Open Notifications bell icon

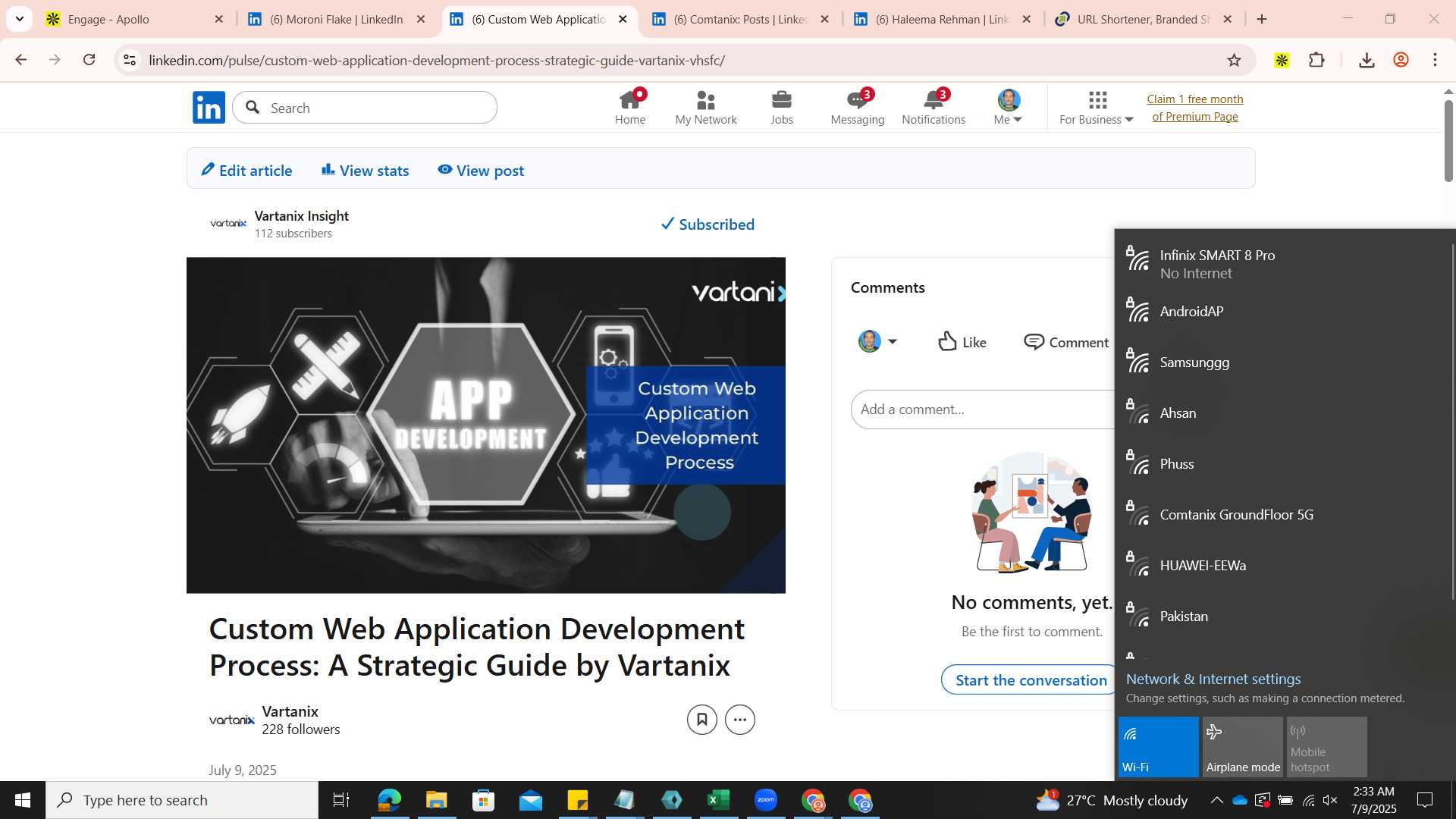934,108
